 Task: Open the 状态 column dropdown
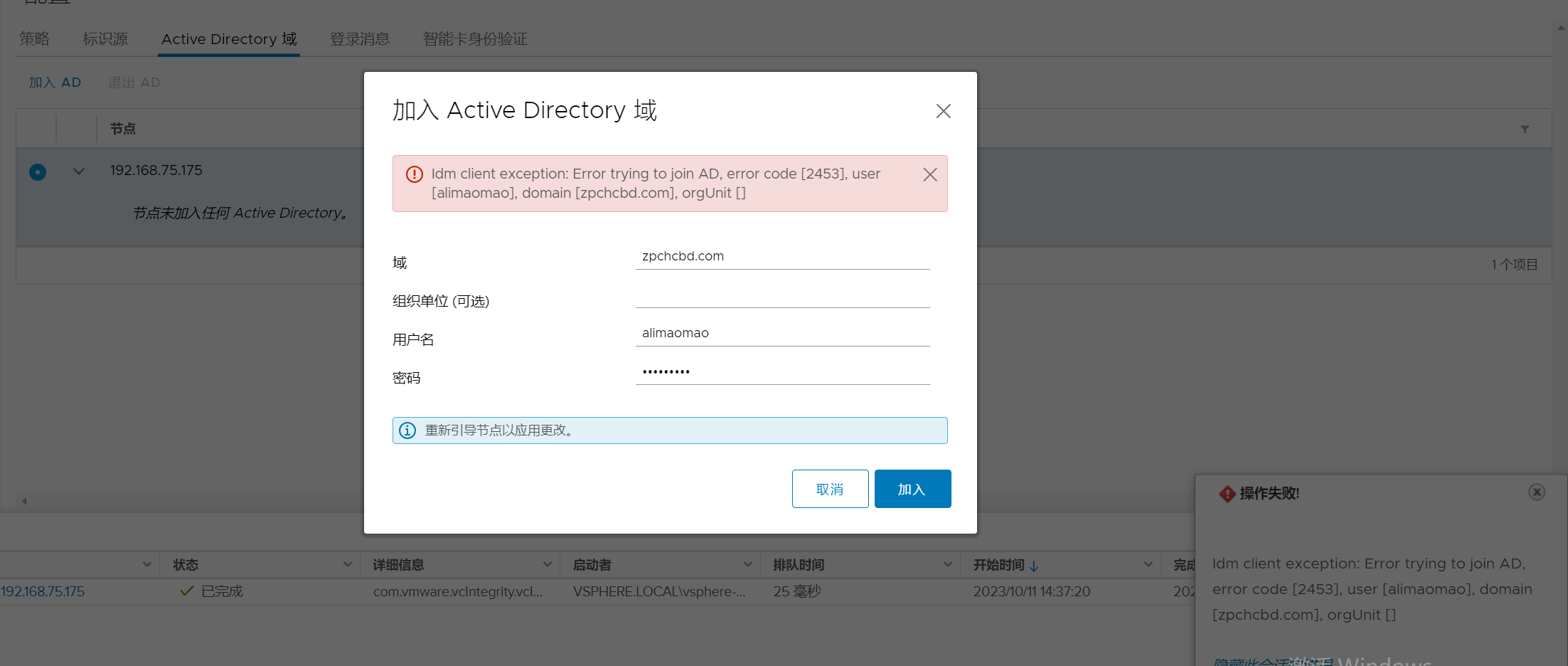(347, 564)
